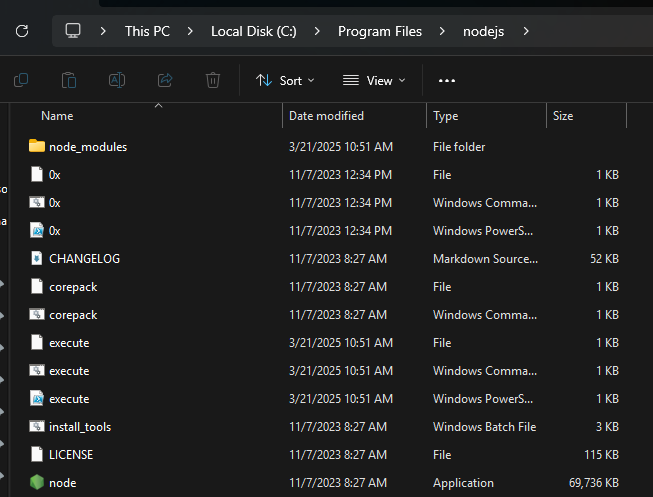Click CHANGELOG date 11/7/2023 8:27 AM
653x497 pixels.
tap(338, 259)
